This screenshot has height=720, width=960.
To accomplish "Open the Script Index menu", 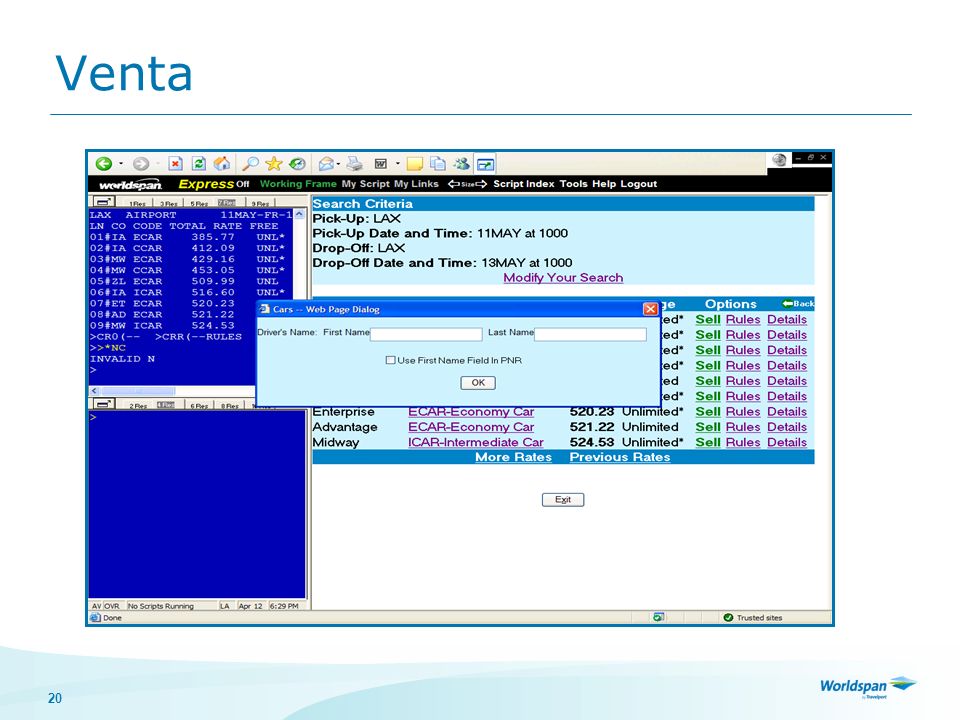I will (523, 184).
